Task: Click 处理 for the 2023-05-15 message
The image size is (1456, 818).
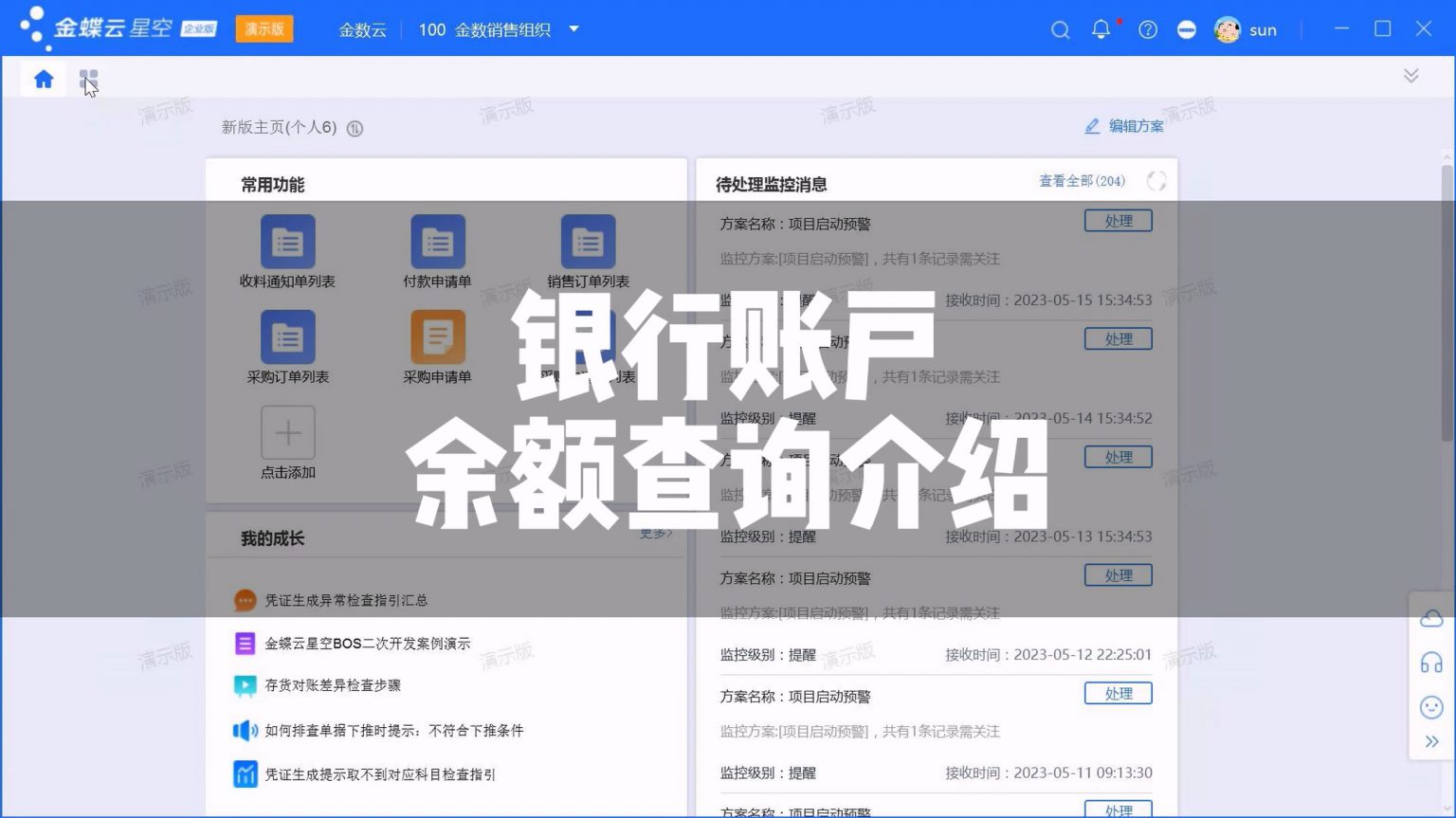Action: pyautogui.click(x=1119, y=221)
